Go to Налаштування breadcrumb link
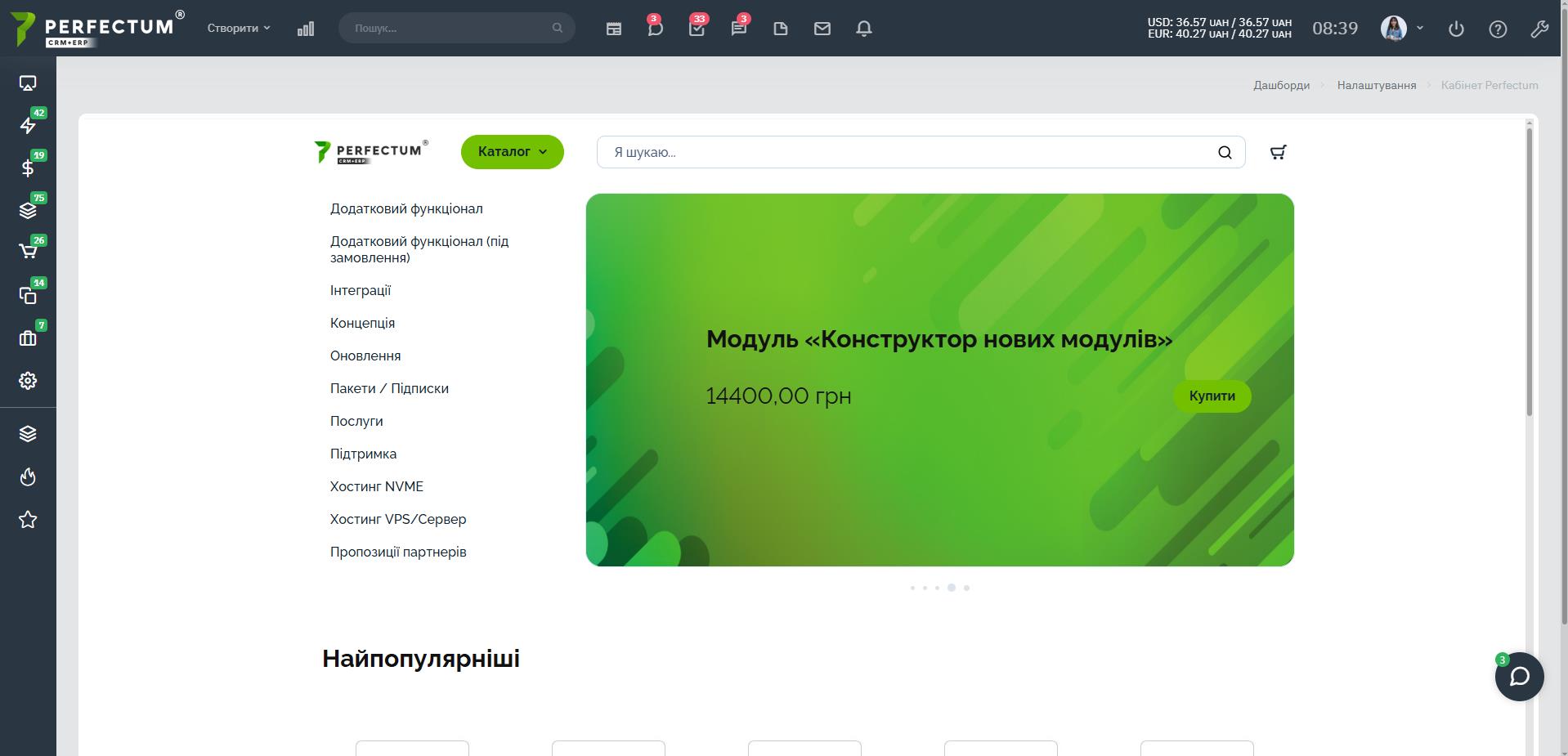1568x756 pixels. (1377, 85)
